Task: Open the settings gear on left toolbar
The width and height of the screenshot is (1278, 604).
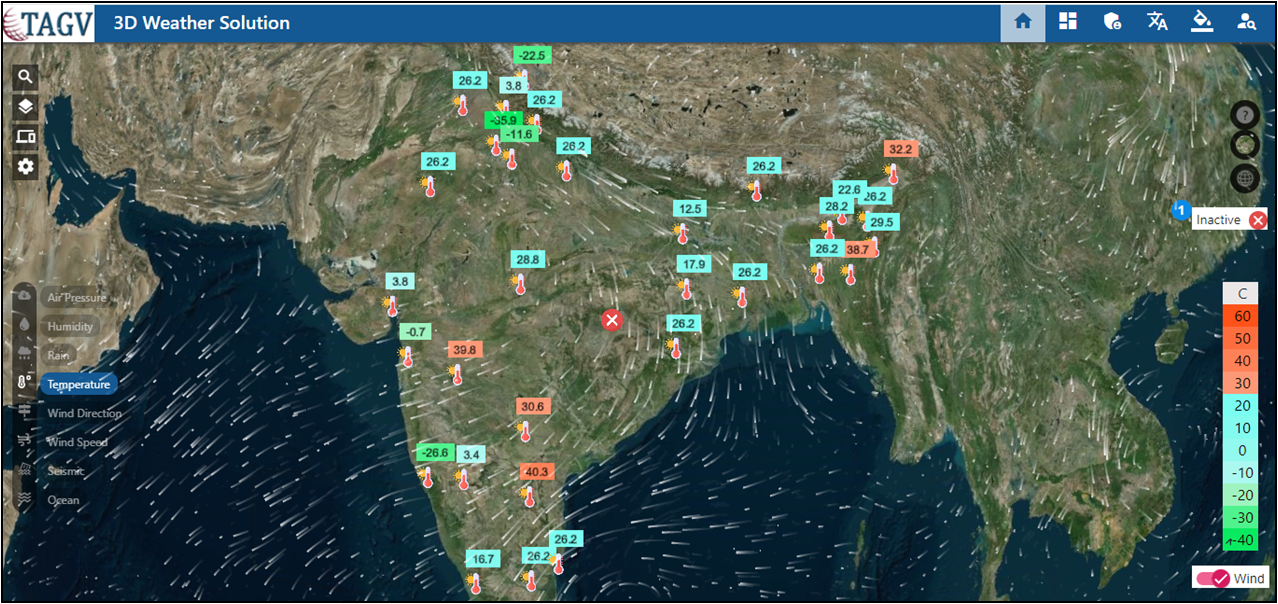Action: coord(26,167)
